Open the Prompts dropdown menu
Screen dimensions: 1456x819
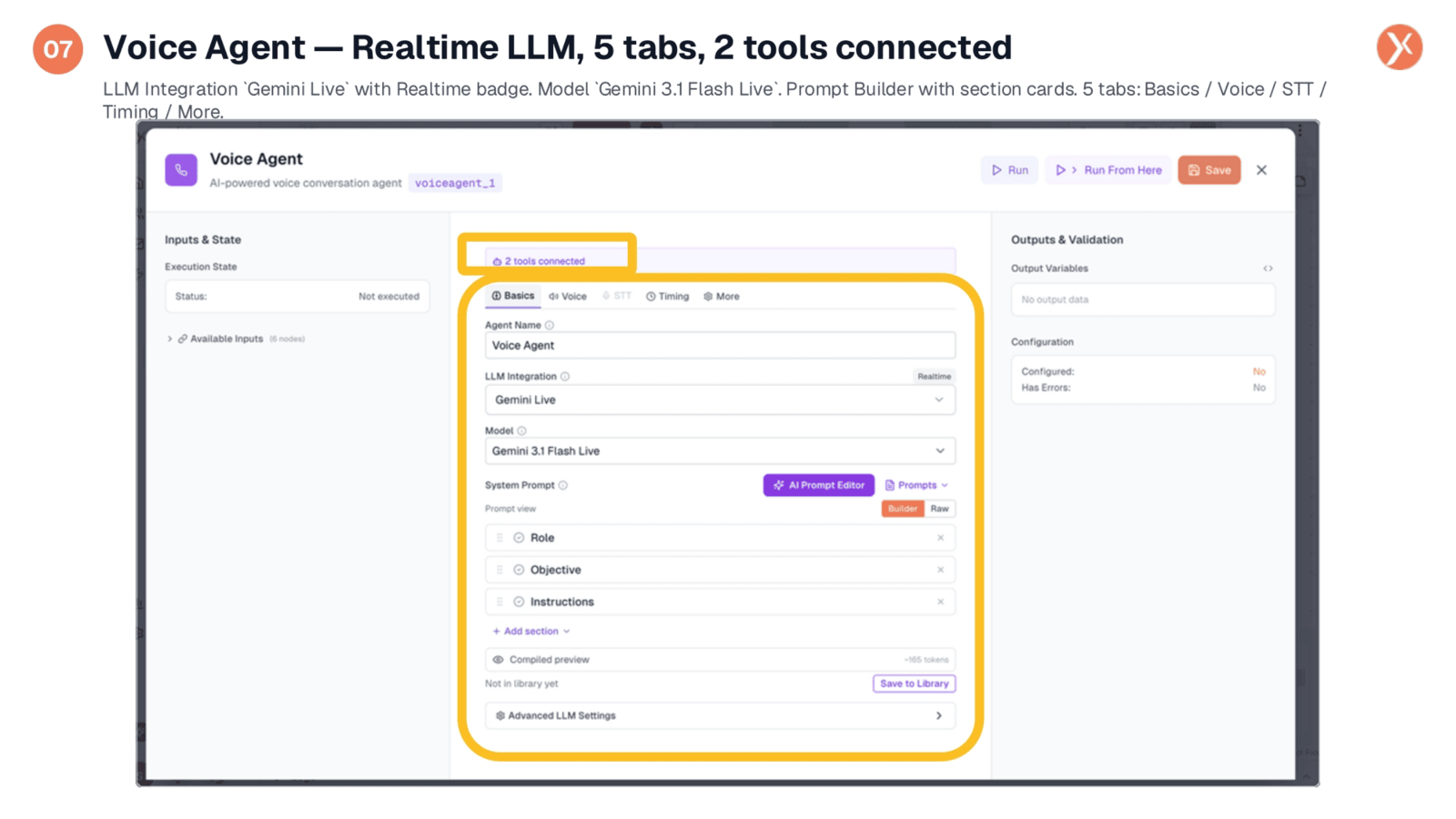point(917,485)
